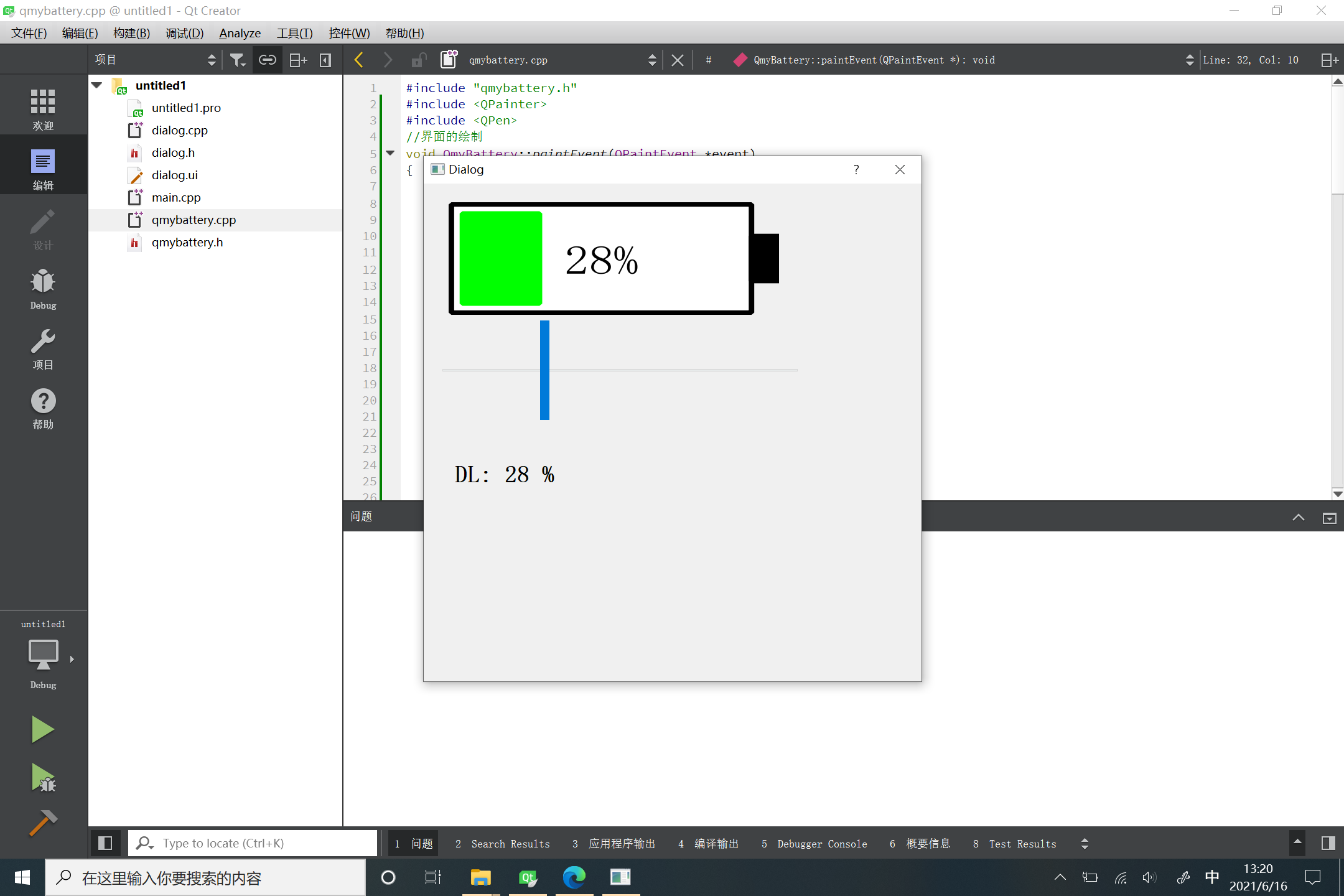Viewport: 1344px width, 896px height.
Task: Click the hammer Build icon
Action: [42, 823]
